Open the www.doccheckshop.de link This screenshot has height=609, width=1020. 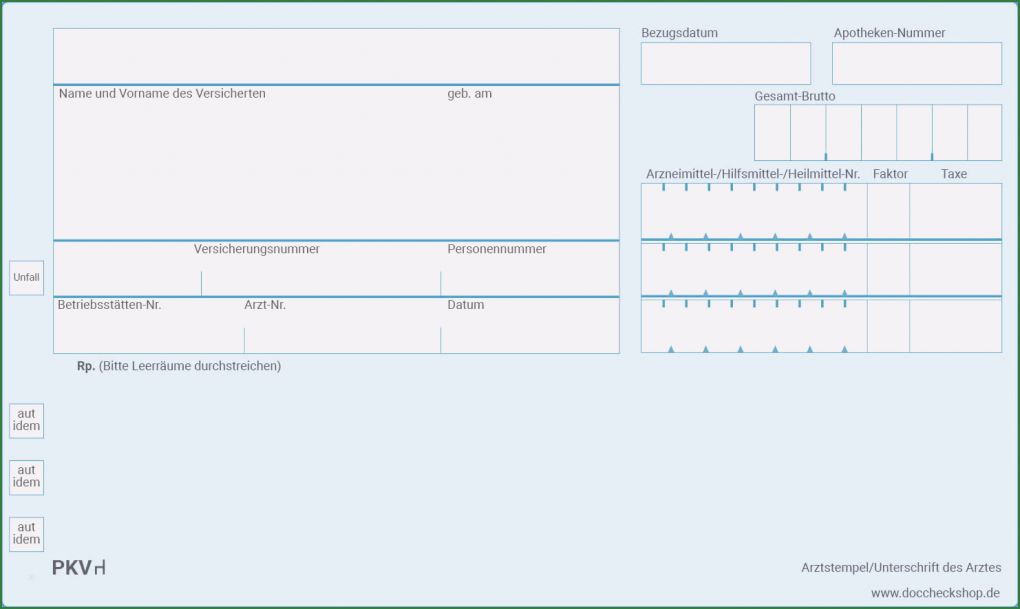point(935,593)
